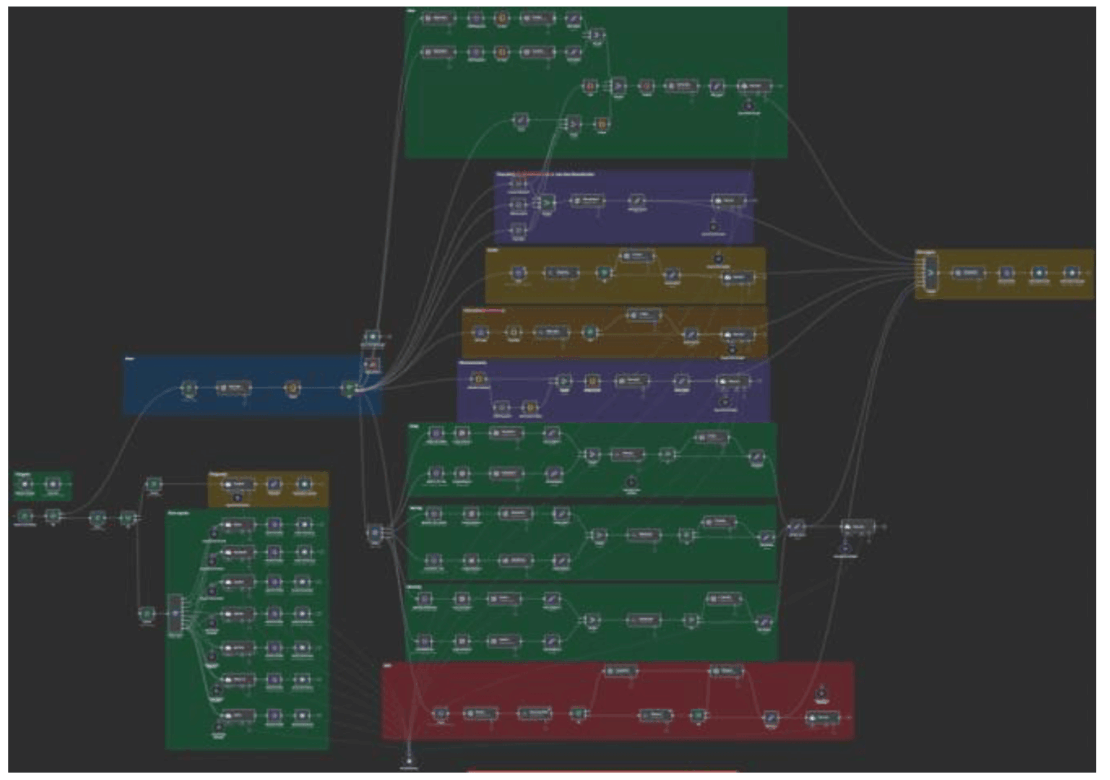Select the ungrouped wide model node right of the pencil node
The image size is (1110, 780).
857,527
